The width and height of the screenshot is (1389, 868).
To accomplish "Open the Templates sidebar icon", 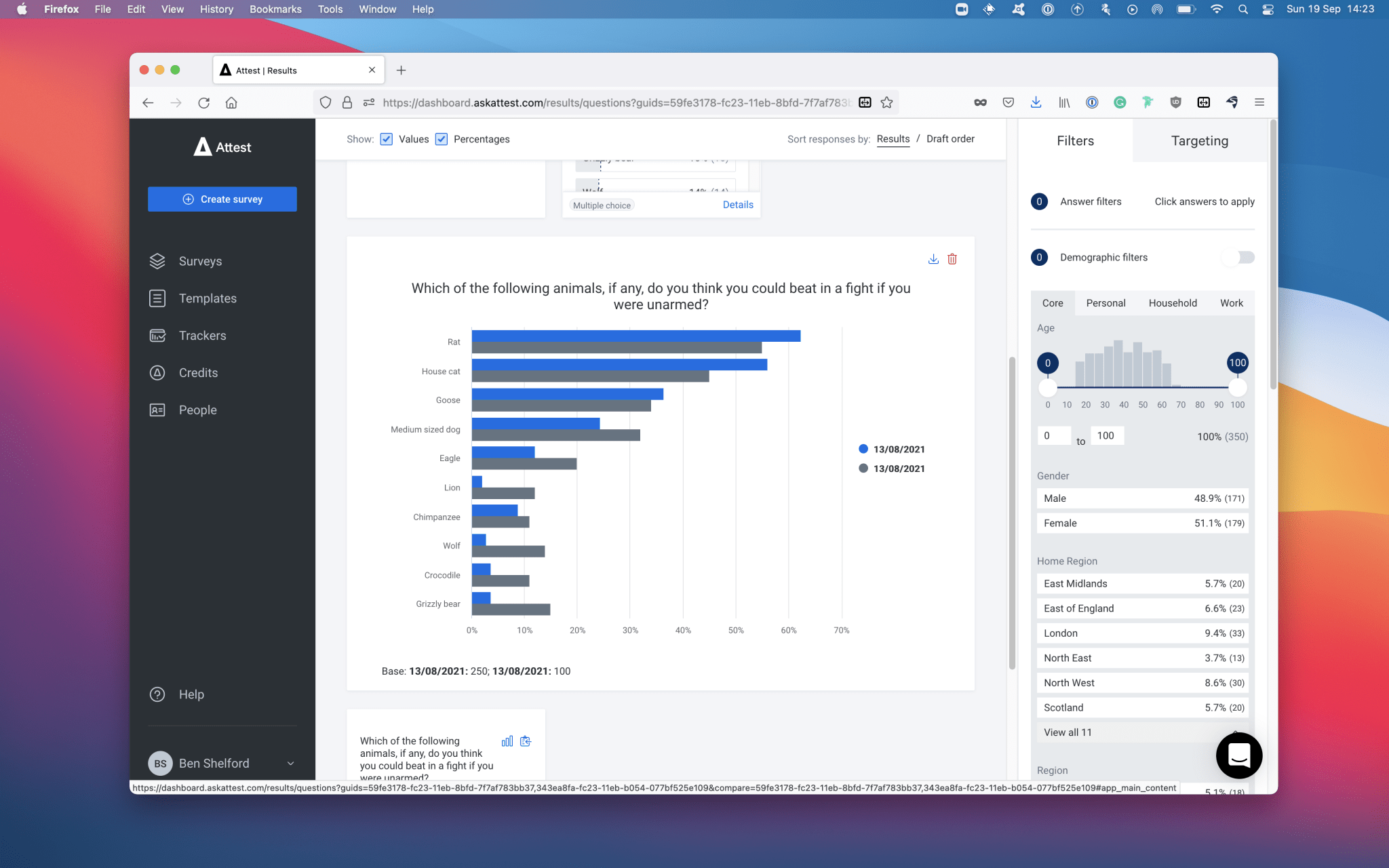I will click(x=157, y=298).
